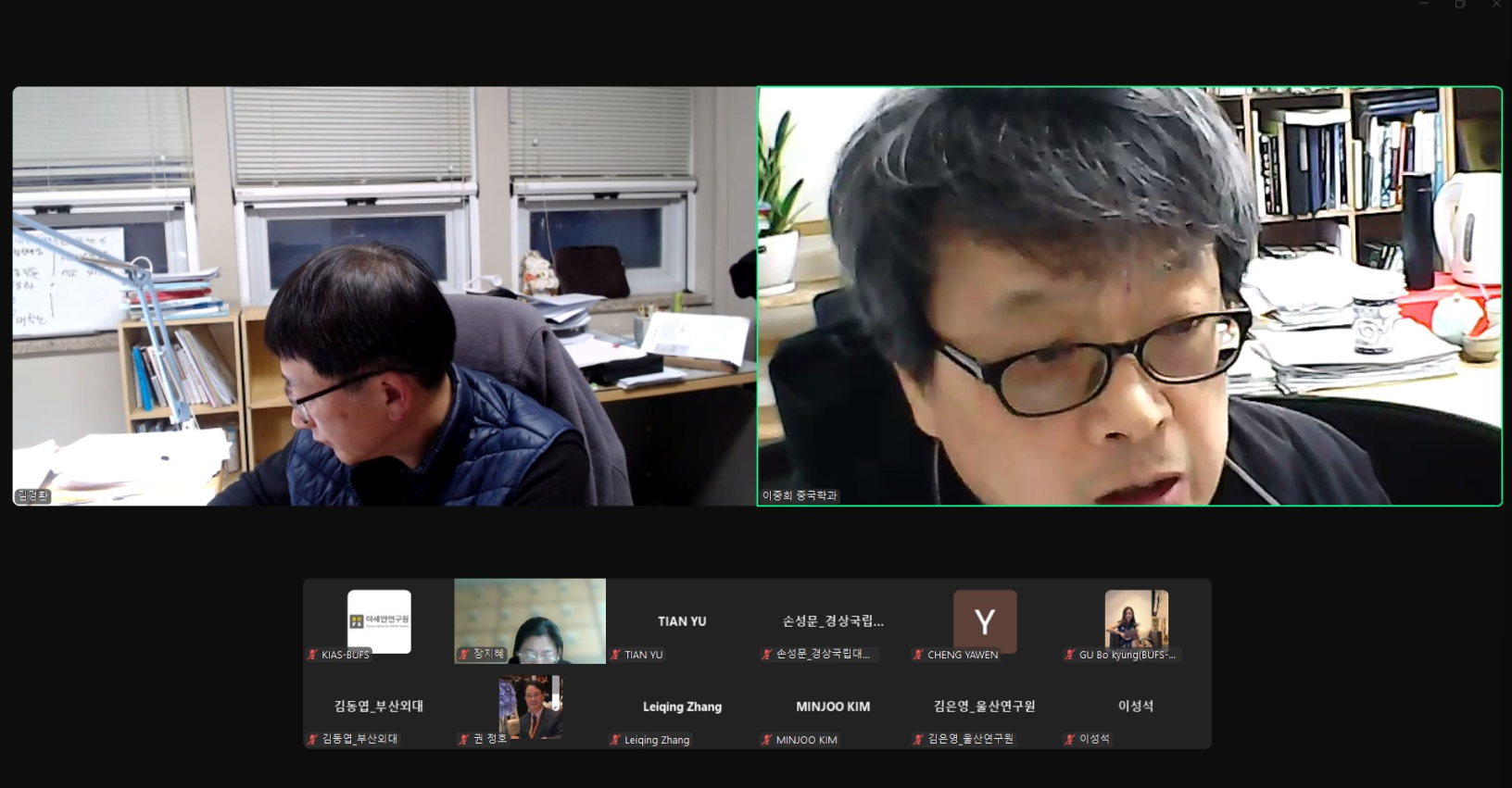Click CHENG YAWEN's muted mic icon
1512x788 pixels.
pyautogui.click(x=918, y=655)
